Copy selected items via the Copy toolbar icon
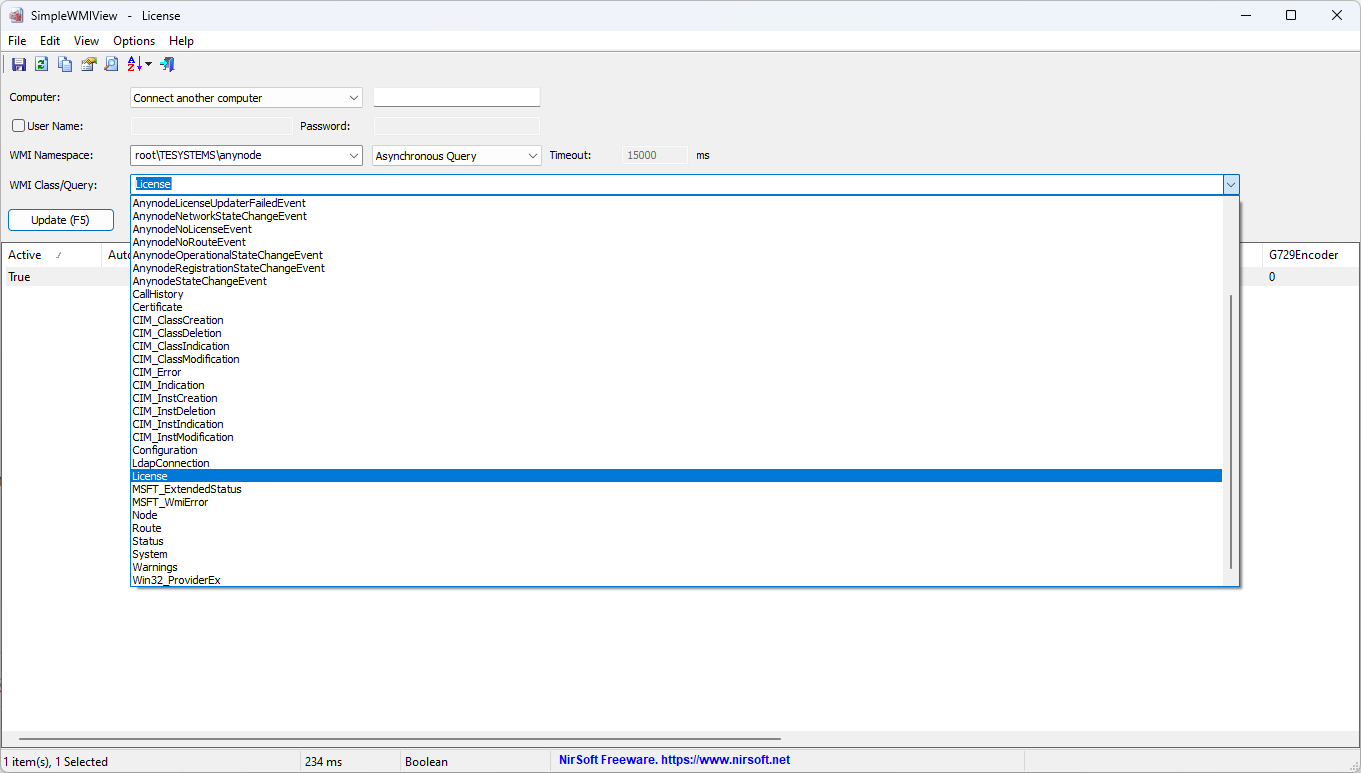The width and height of the screenshot is (1361, 773). [x=64, y=64]
